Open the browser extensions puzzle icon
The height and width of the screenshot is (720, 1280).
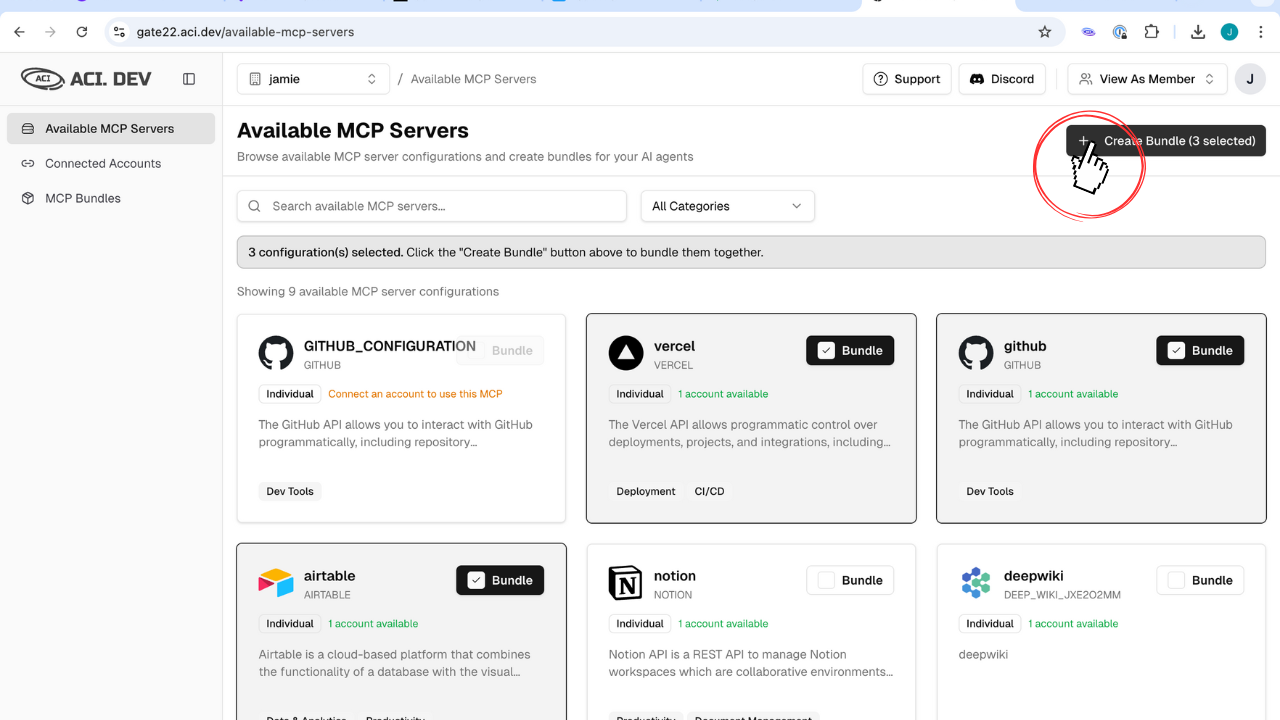(x=1152, y=32)
